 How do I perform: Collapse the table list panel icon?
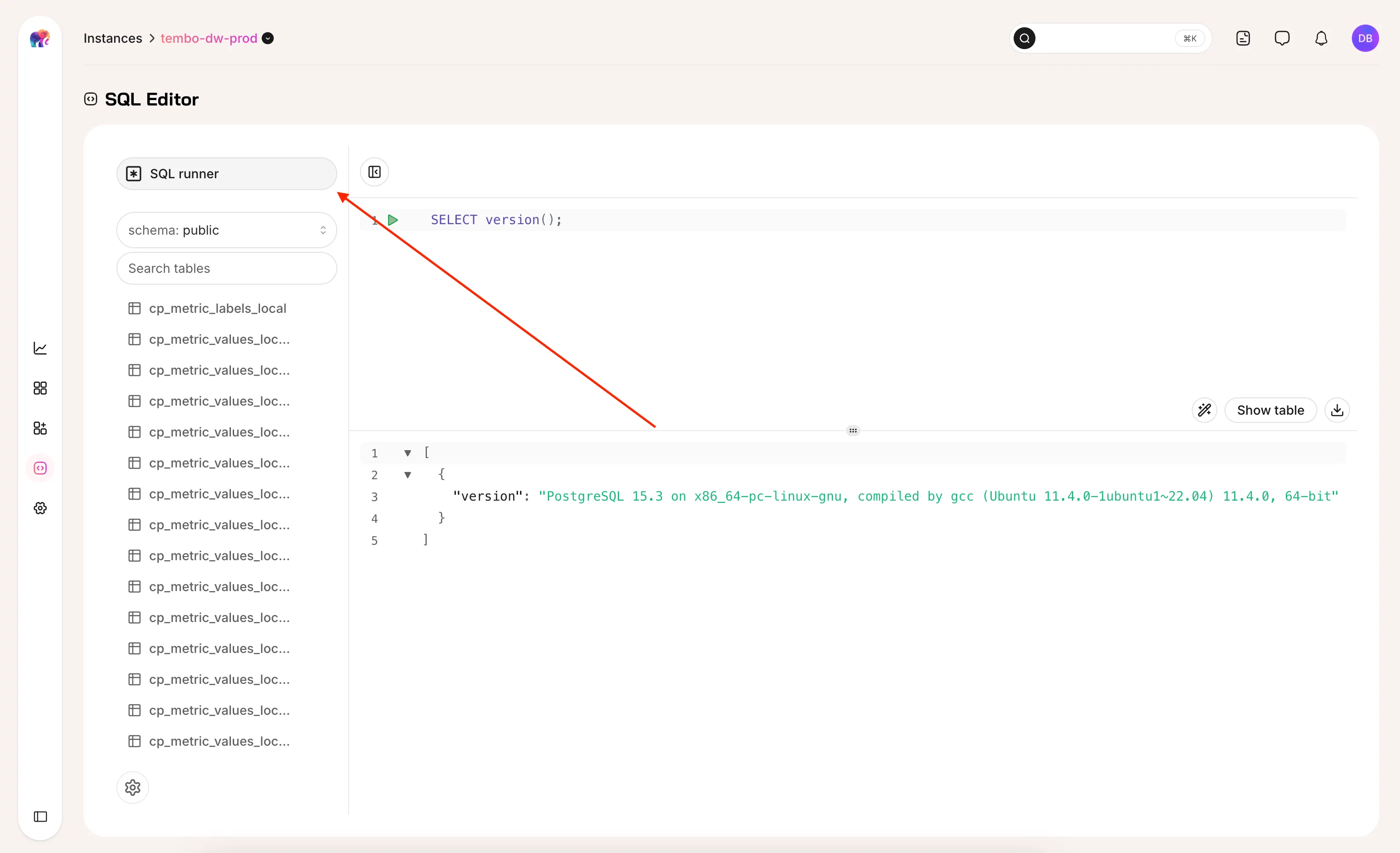[x=375, y=171]
